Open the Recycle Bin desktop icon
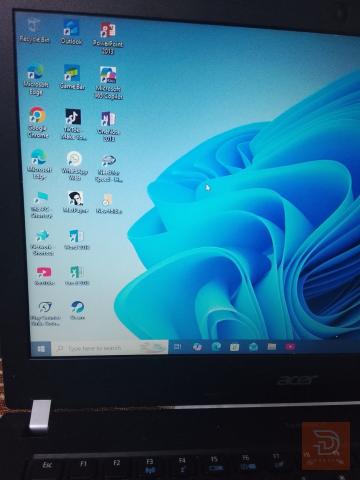 point(34,30)
